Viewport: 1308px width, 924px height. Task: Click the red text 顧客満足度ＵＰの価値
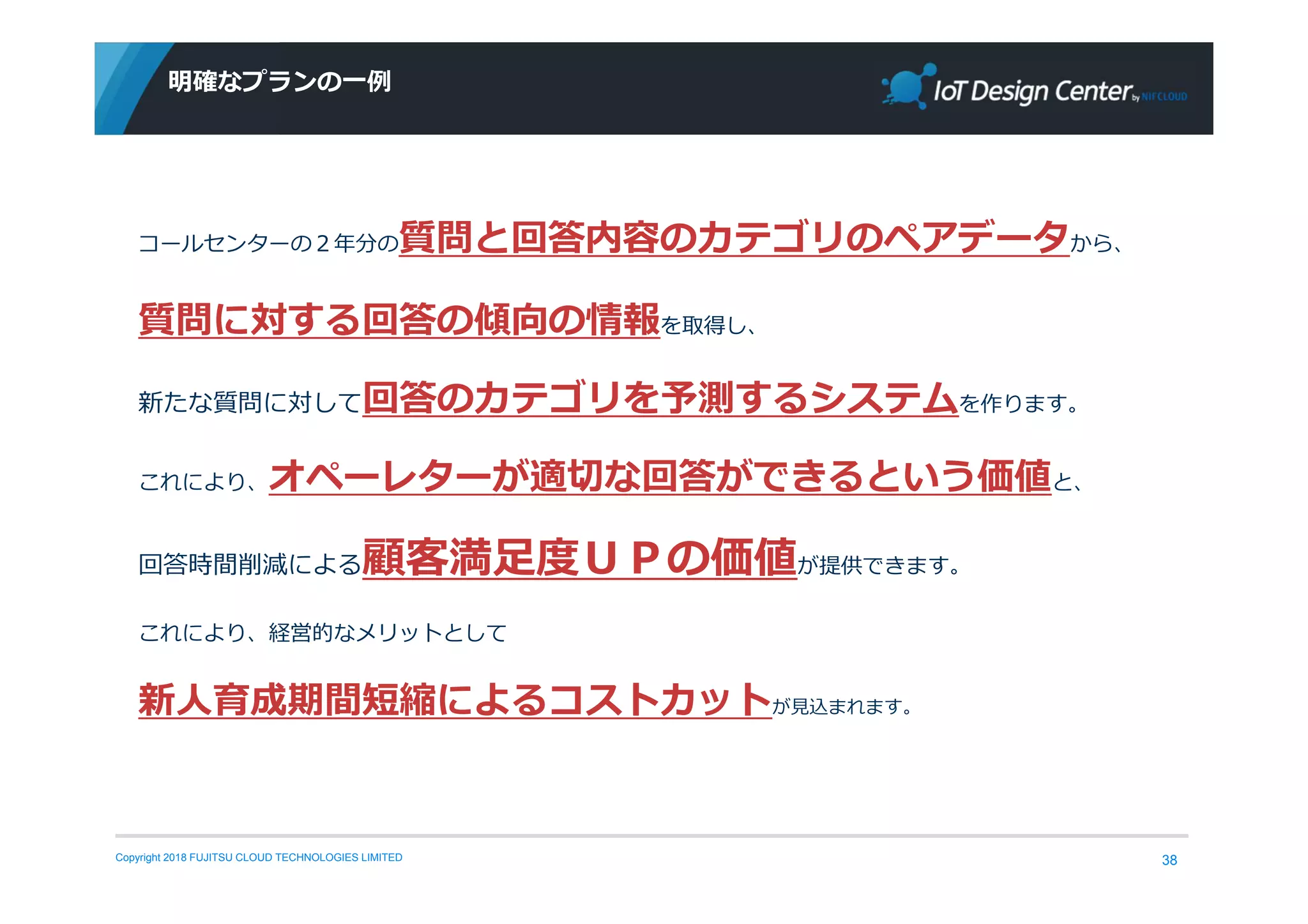[x=579, y=558]
